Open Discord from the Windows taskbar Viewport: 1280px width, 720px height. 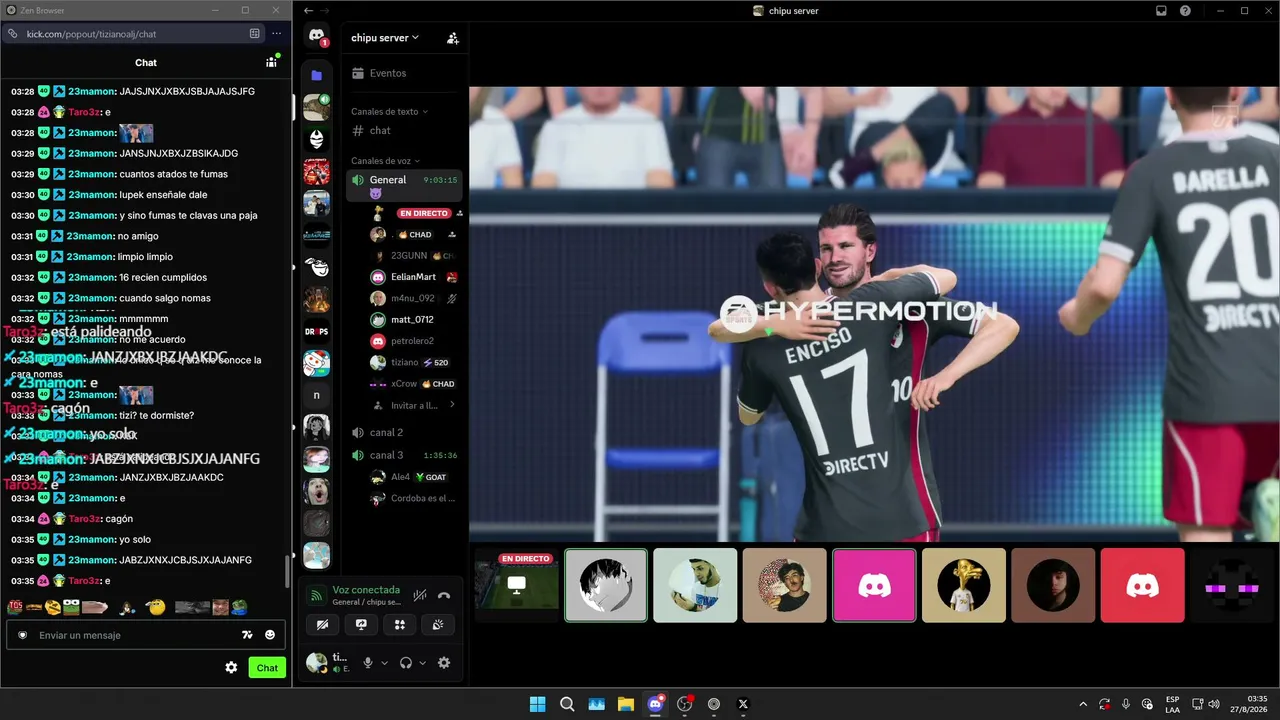click(655, 704)
